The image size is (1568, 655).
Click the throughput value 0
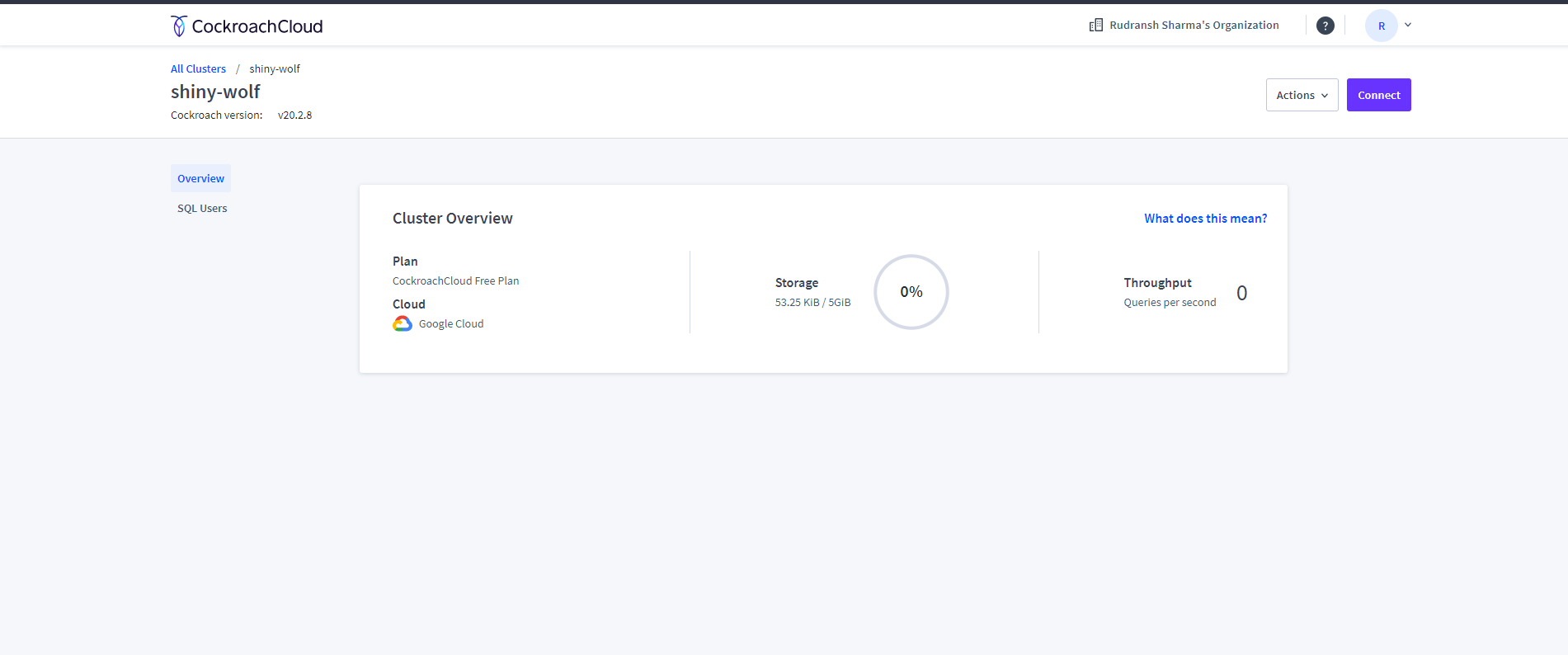click(x=1242, y=293)
